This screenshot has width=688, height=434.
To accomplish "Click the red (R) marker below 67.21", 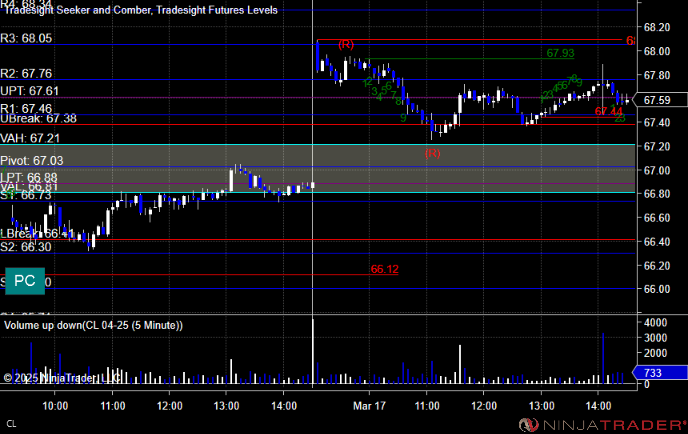I will point(433,153).
